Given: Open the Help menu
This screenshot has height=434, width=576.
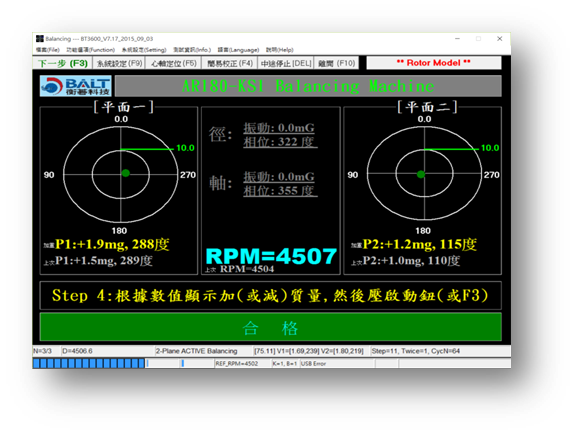Looking at the screenshot, I should pyautogui.click(x=280, y=50).
